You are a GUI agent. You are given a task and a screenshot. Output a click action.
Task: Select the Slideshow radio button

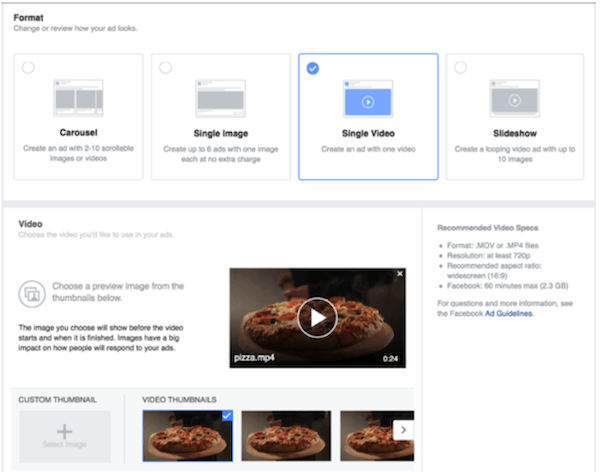(460, 67)
